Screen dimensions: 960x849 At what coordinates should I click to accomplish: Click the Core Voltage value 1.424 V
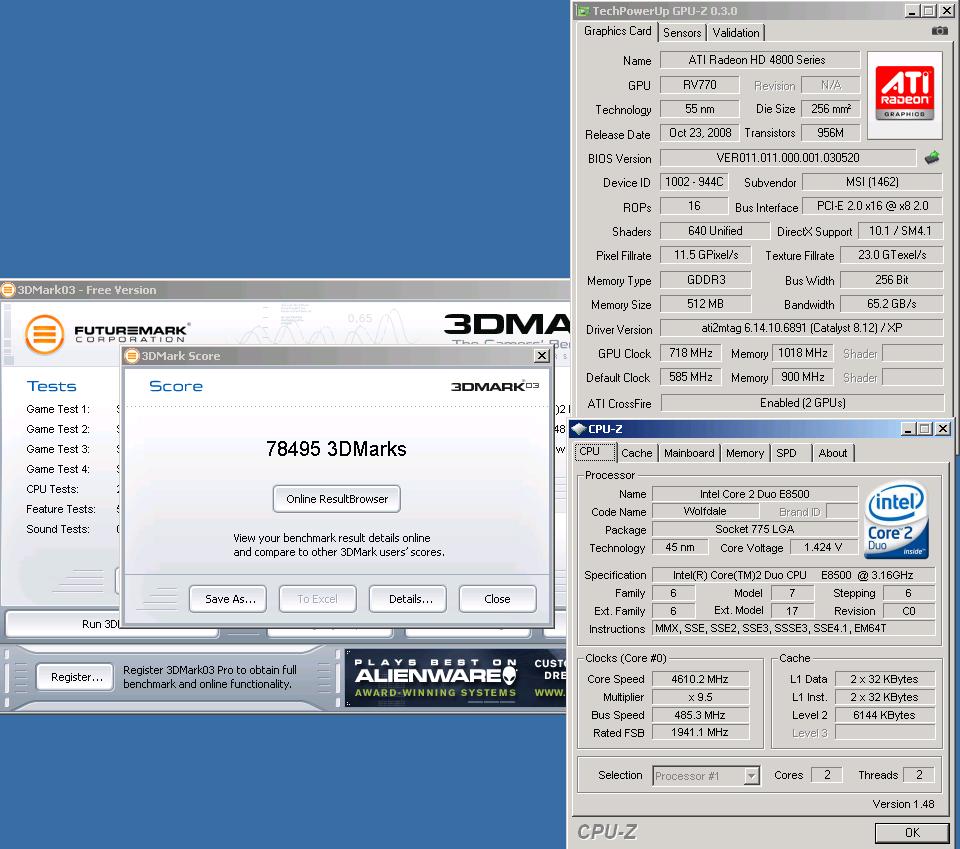pos(823,547)
